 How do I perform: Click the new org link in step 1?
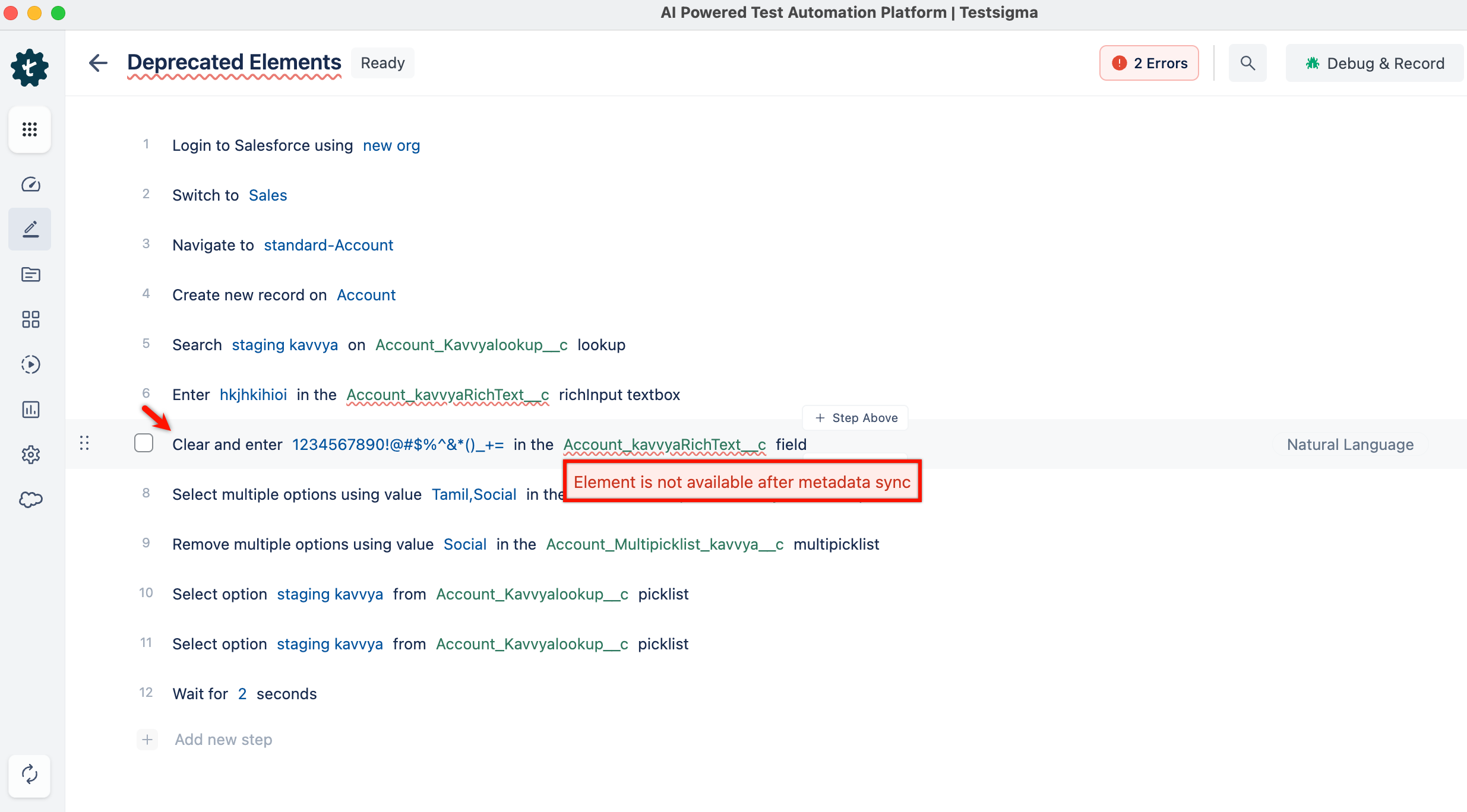391,145
